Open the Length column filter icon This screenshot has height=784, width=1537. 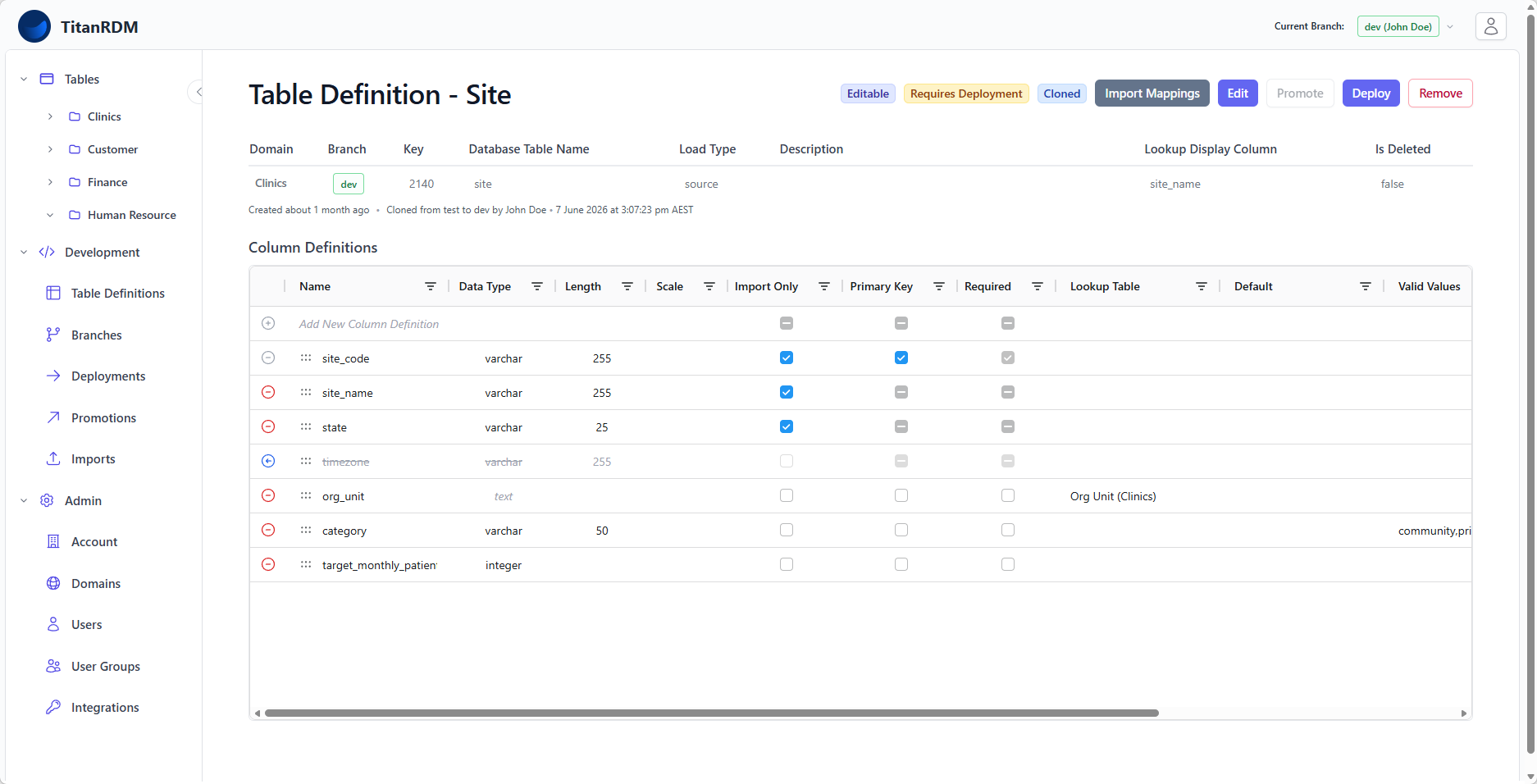(x=627, y=286)
